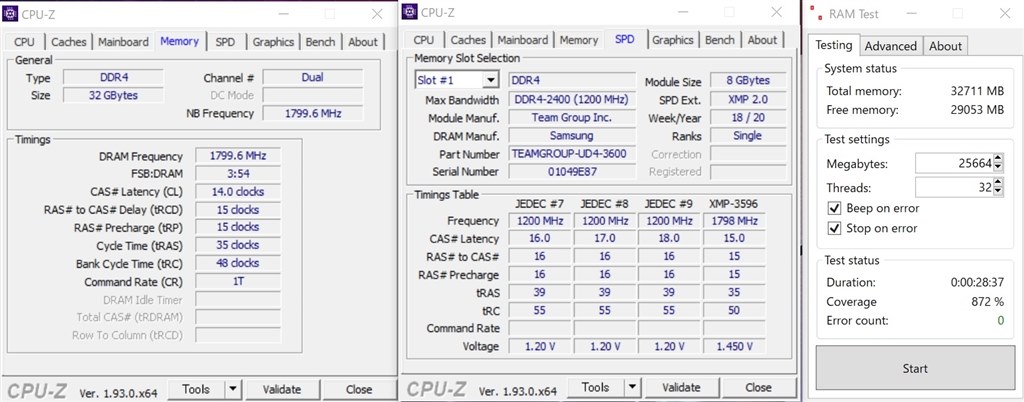Screen dimensions: 1024x402
Task: Click the Serial Number value 01049E87
Action: click(571, 172)
